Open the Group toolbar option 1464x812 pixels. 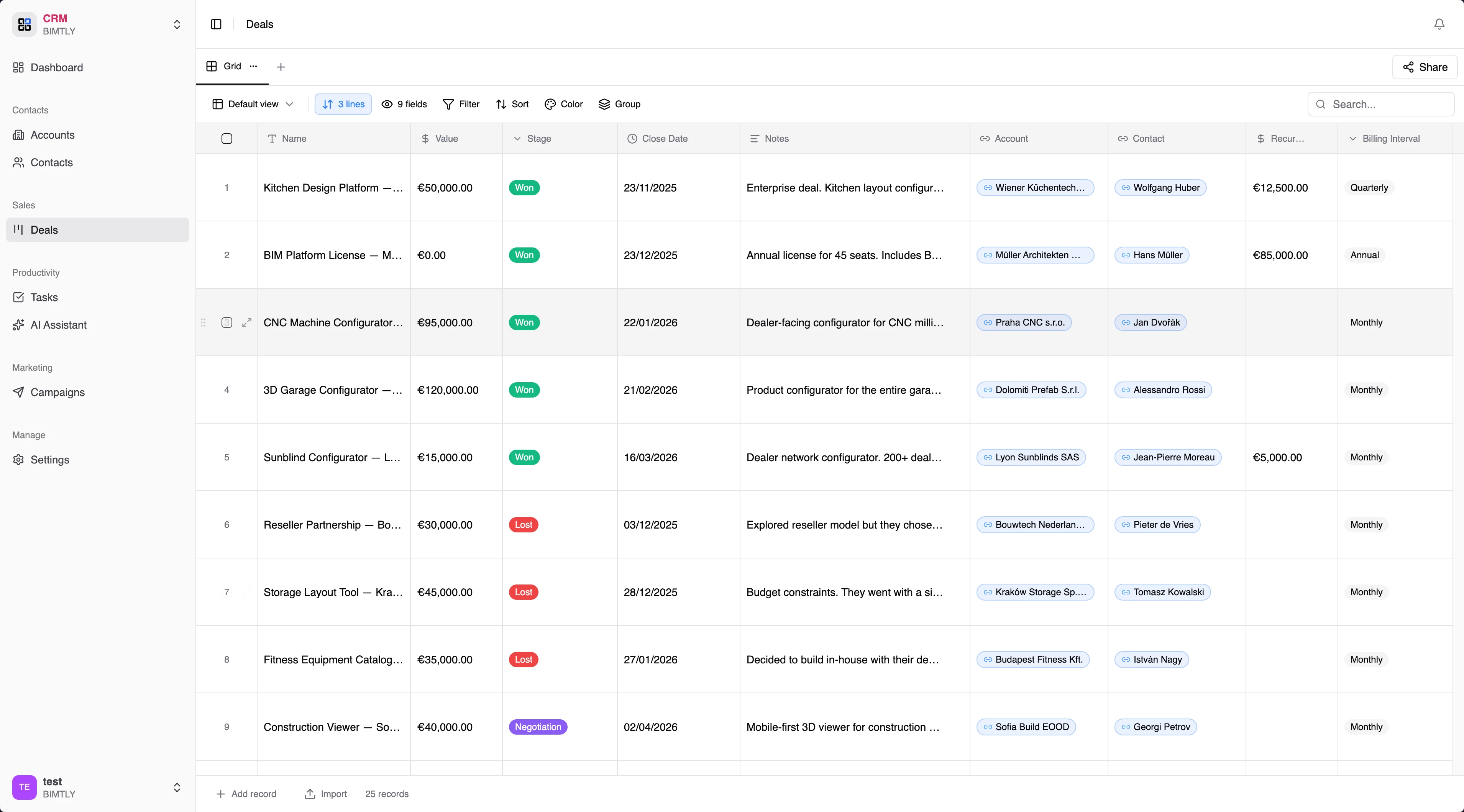click(619, 105)
